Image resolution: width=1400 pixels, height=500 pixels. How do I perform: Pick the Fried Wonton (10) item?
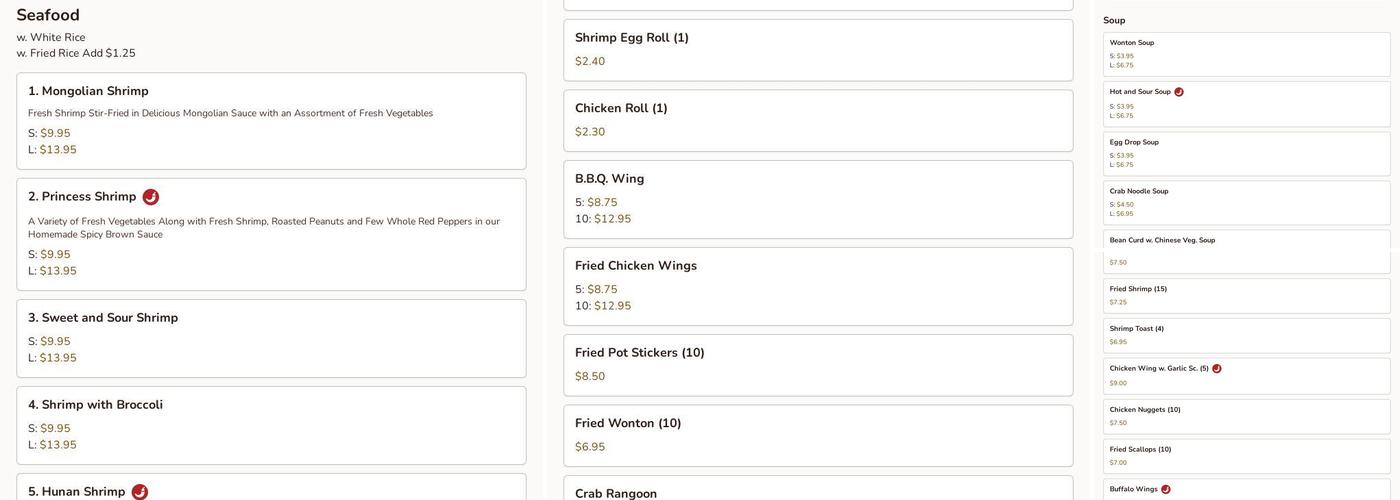click(x=817, y=435)
